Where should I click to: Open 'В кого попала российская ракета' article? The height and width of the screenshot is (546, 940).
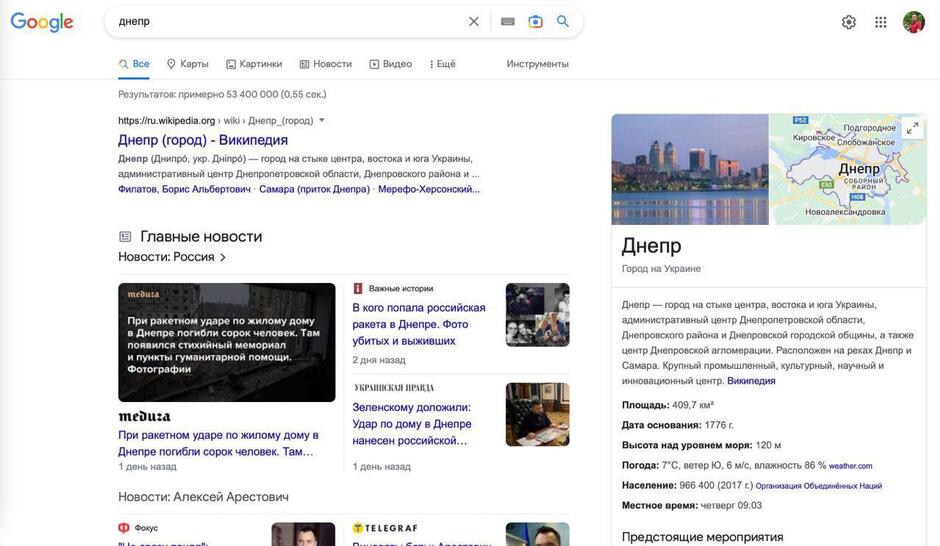pos(418,324)
